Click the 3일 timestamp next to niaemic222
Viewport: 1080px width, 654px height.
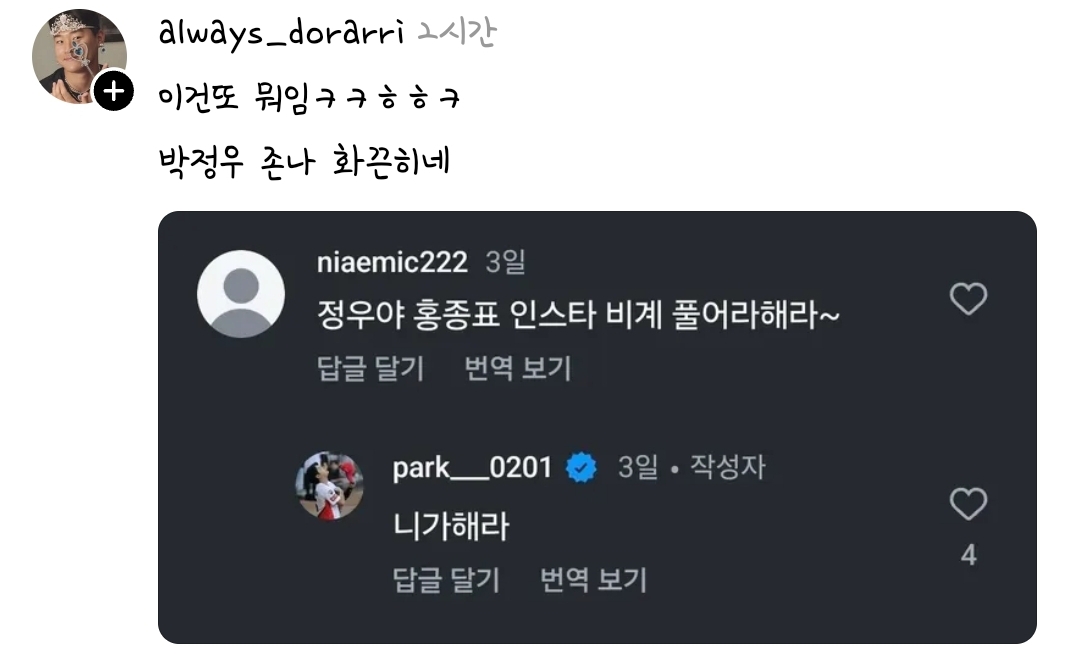tap(506, 262)
